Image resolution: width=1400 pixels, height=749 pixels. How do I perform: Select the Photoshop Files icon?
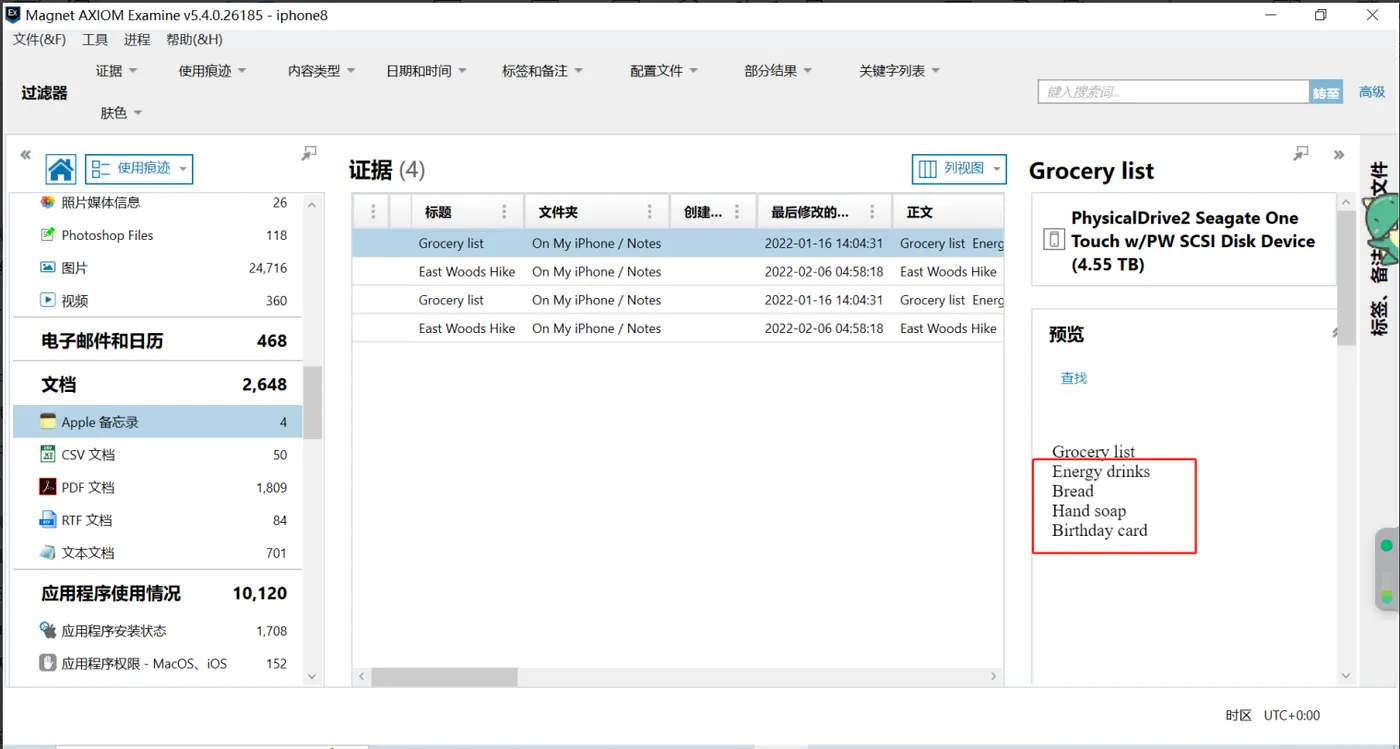47,235
